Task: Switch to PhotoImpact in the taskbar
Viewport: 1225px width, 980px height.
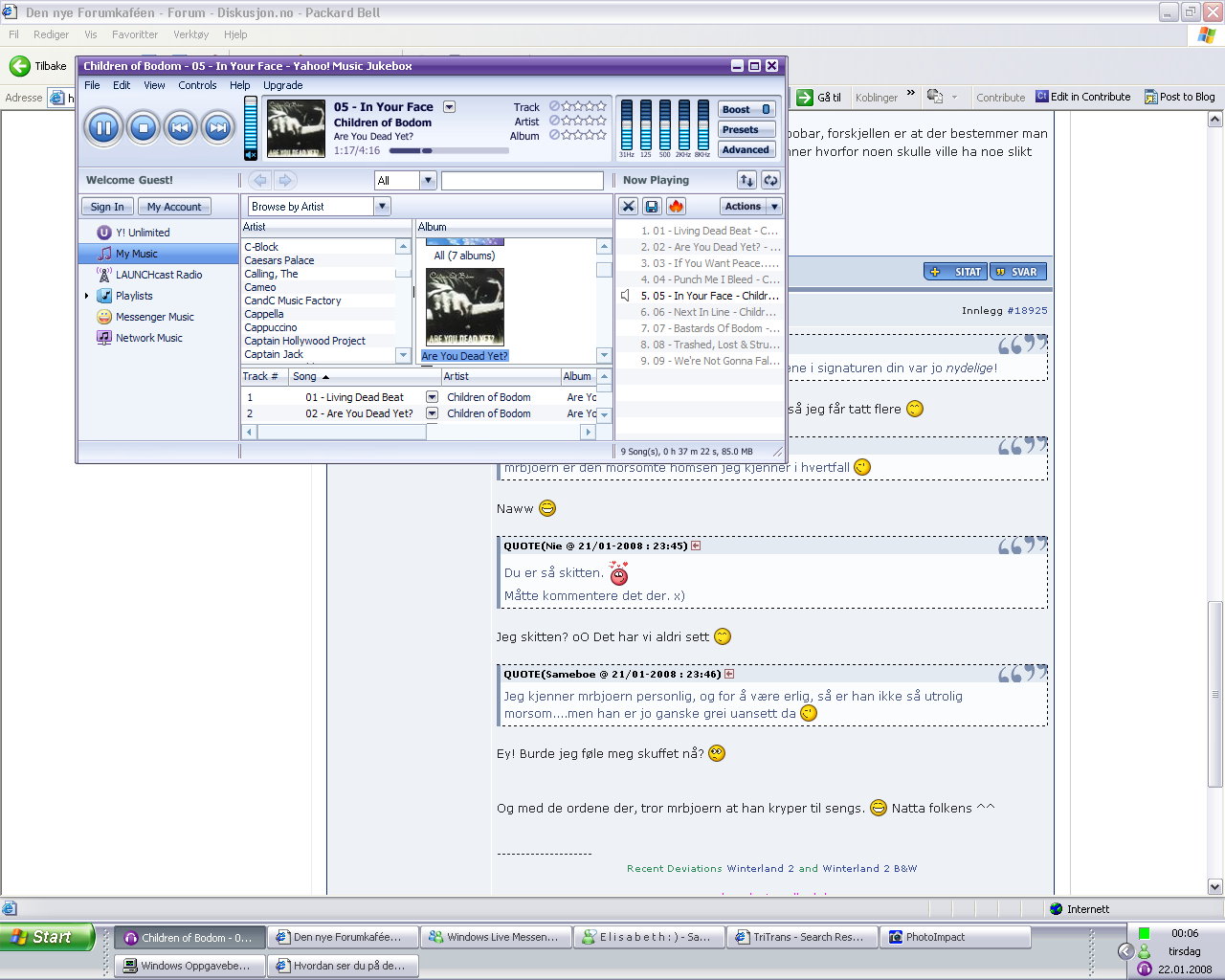Action: click(954, 937)
